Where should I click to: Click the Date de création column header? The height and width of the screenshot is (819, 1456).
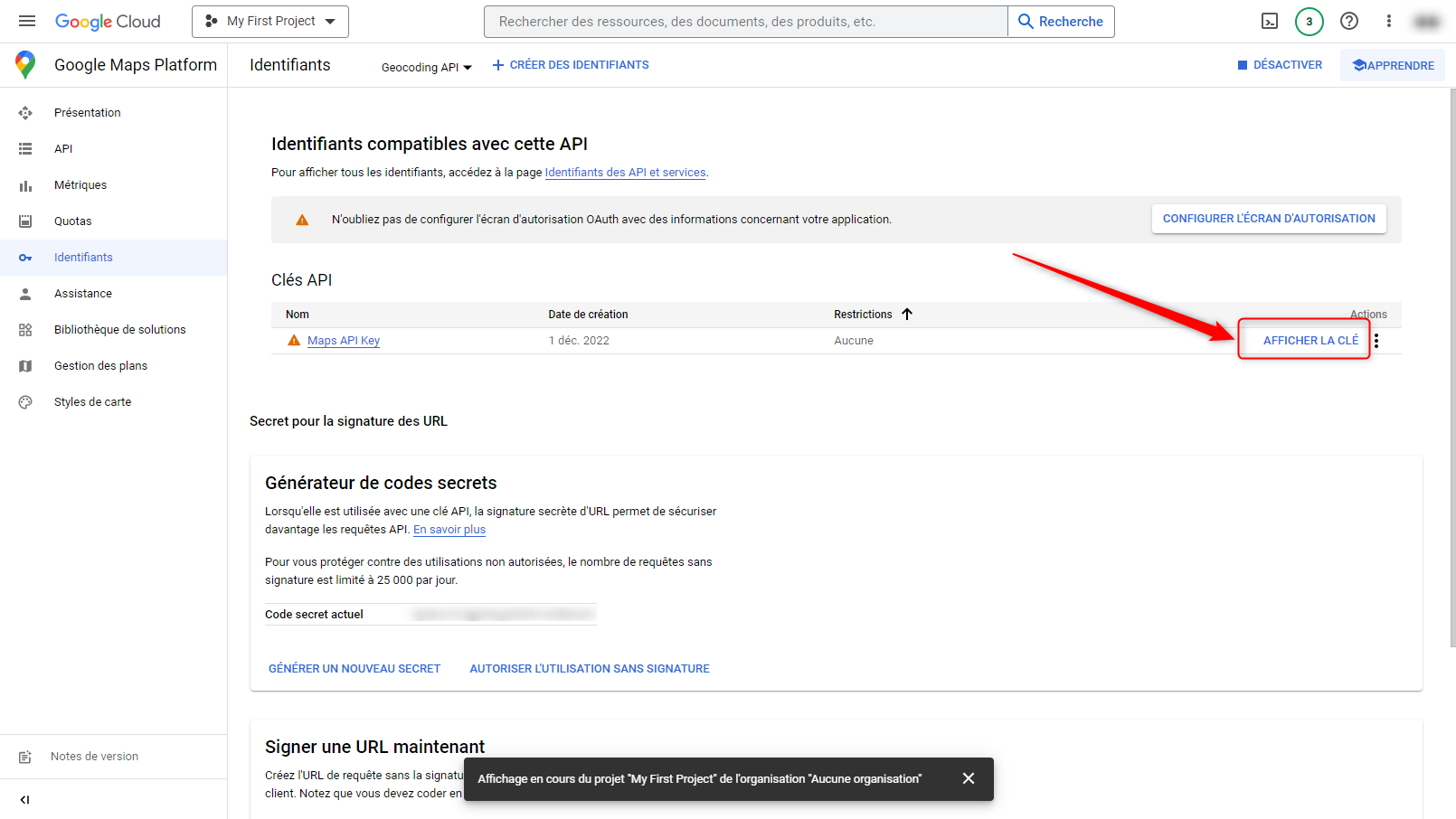pos(588,315)
